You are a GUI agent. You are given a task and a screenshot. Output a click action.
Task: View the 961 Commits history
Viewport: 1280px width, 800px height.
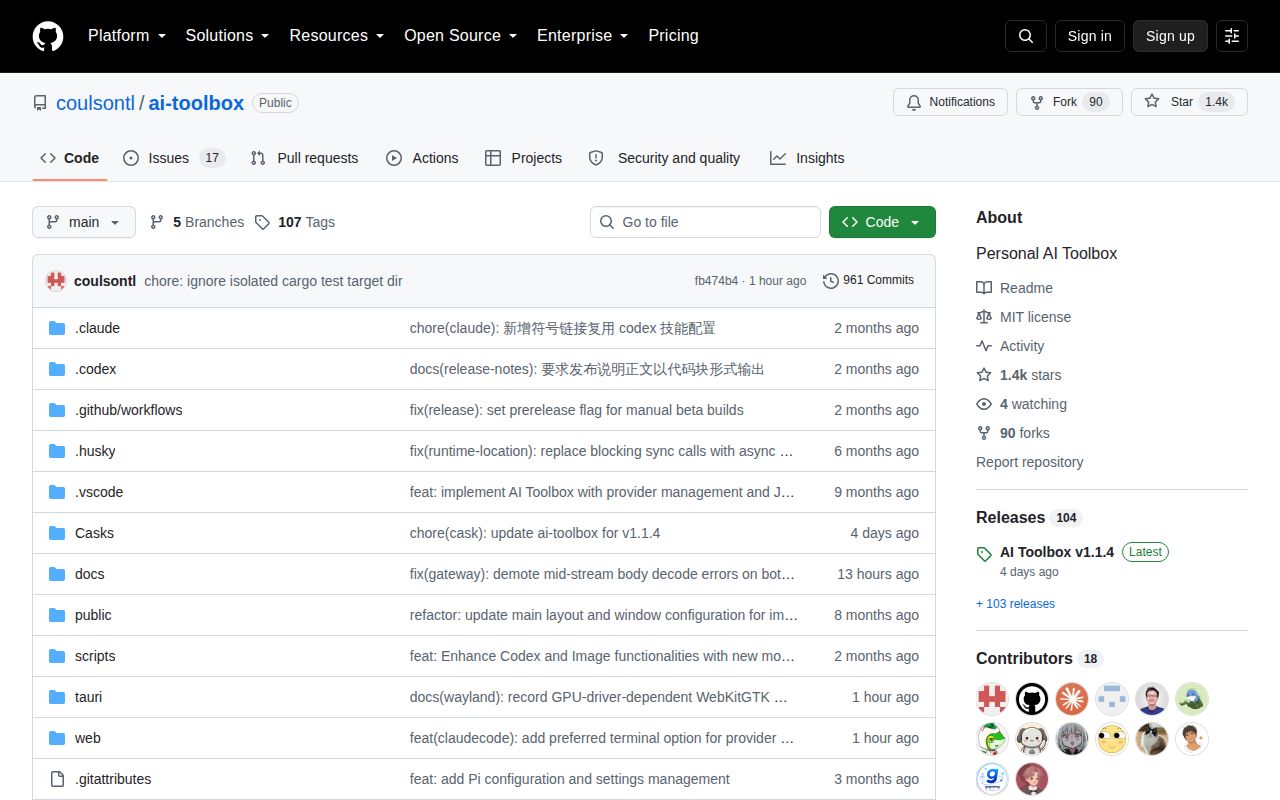[868, 280]
